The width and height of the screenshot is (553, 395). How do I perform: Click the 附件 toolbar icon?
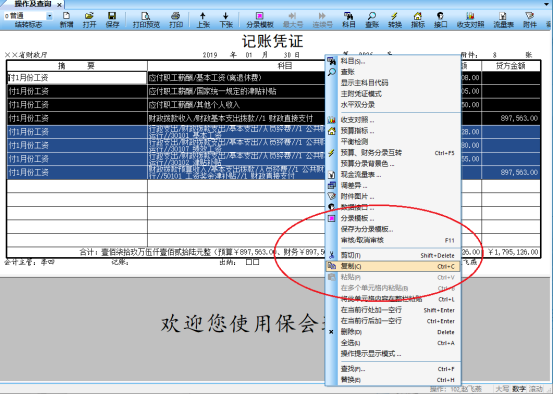530,20
